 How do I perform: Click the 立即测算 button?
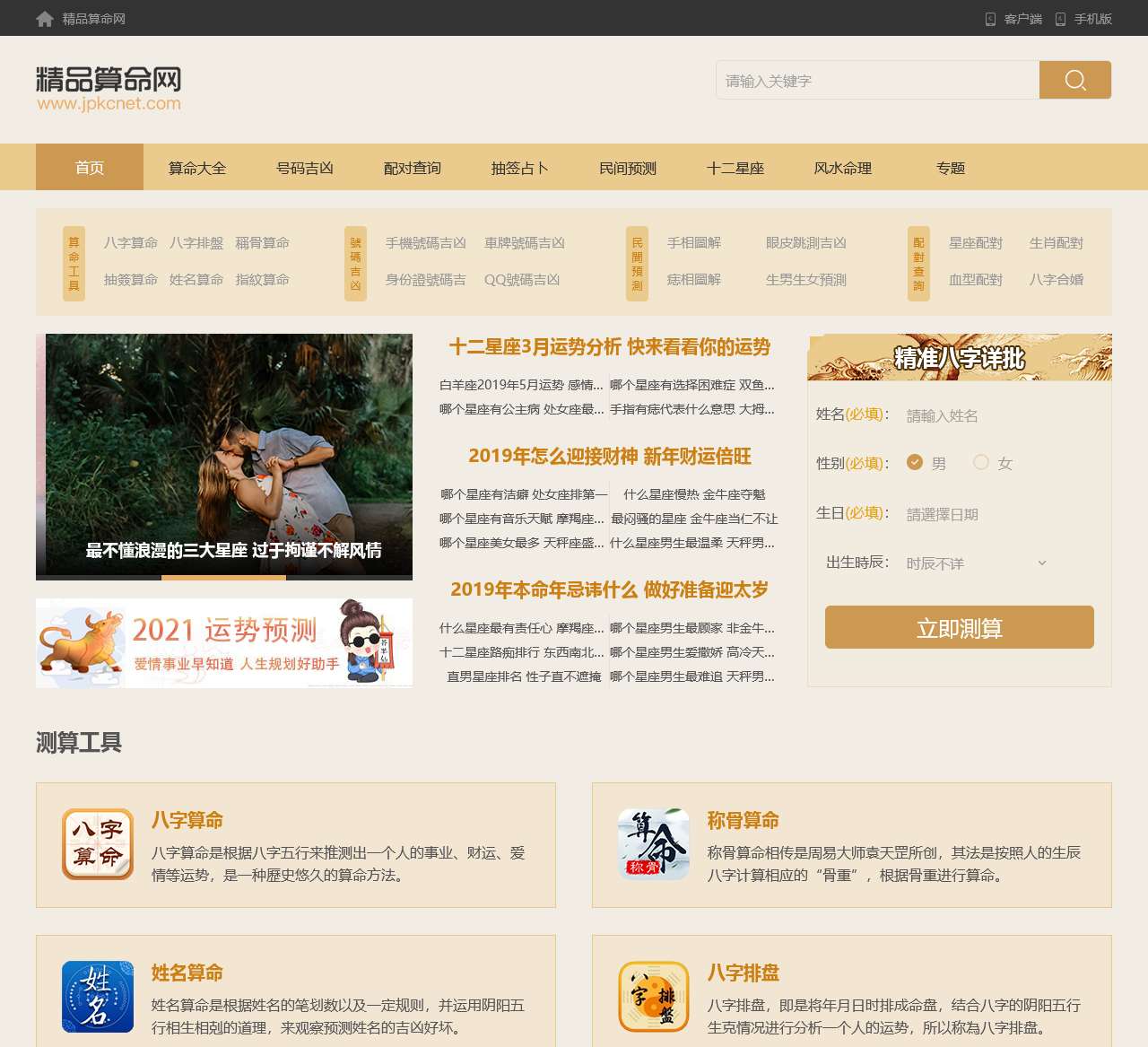[x=960, y=627]
